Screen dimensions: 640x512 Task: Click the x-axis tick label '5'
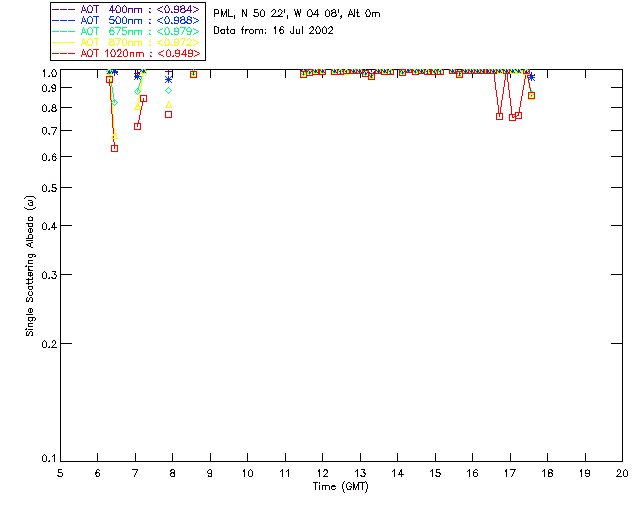[60, 473]
